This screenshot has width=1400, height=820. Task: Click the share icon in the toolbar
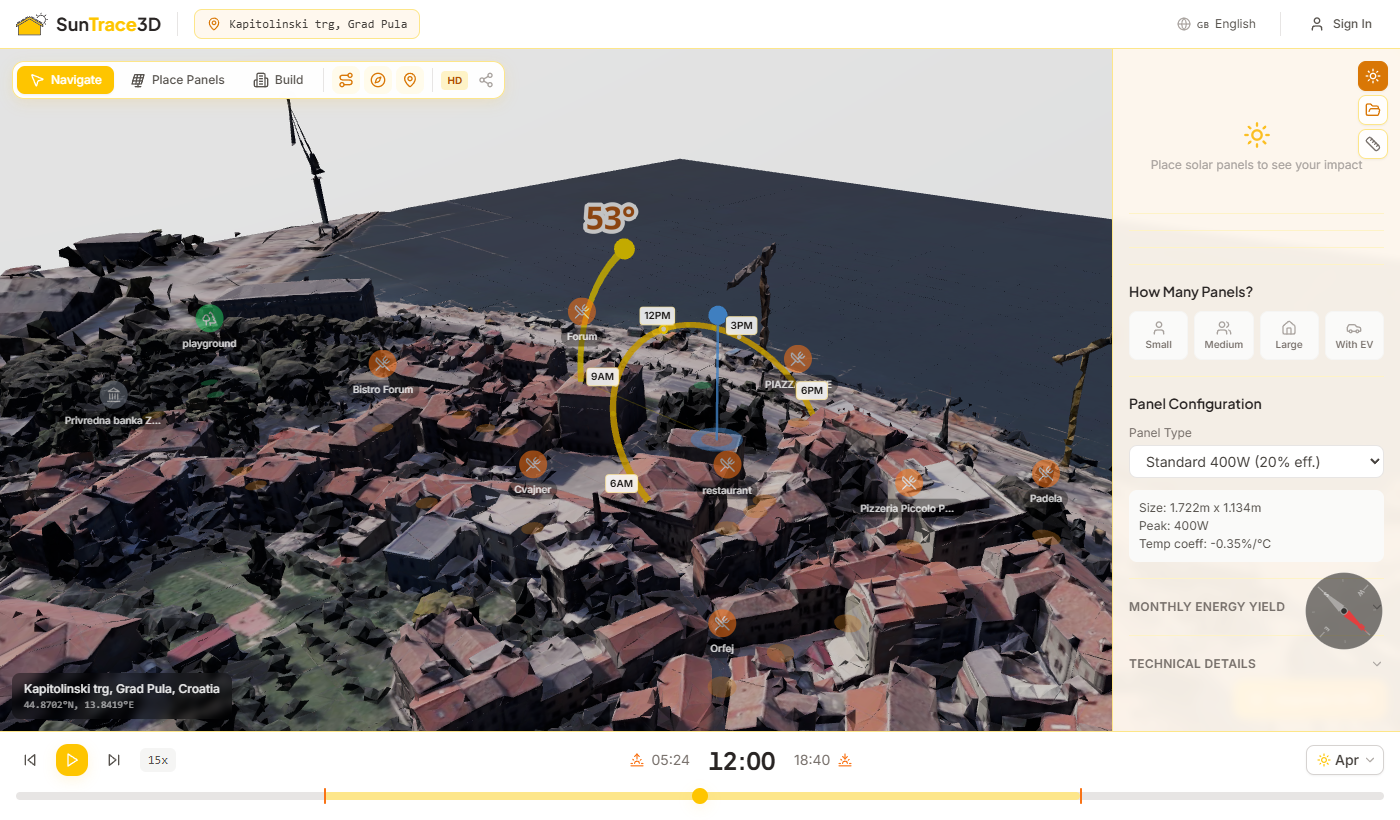pyautogui.click(x=486, y=79)
